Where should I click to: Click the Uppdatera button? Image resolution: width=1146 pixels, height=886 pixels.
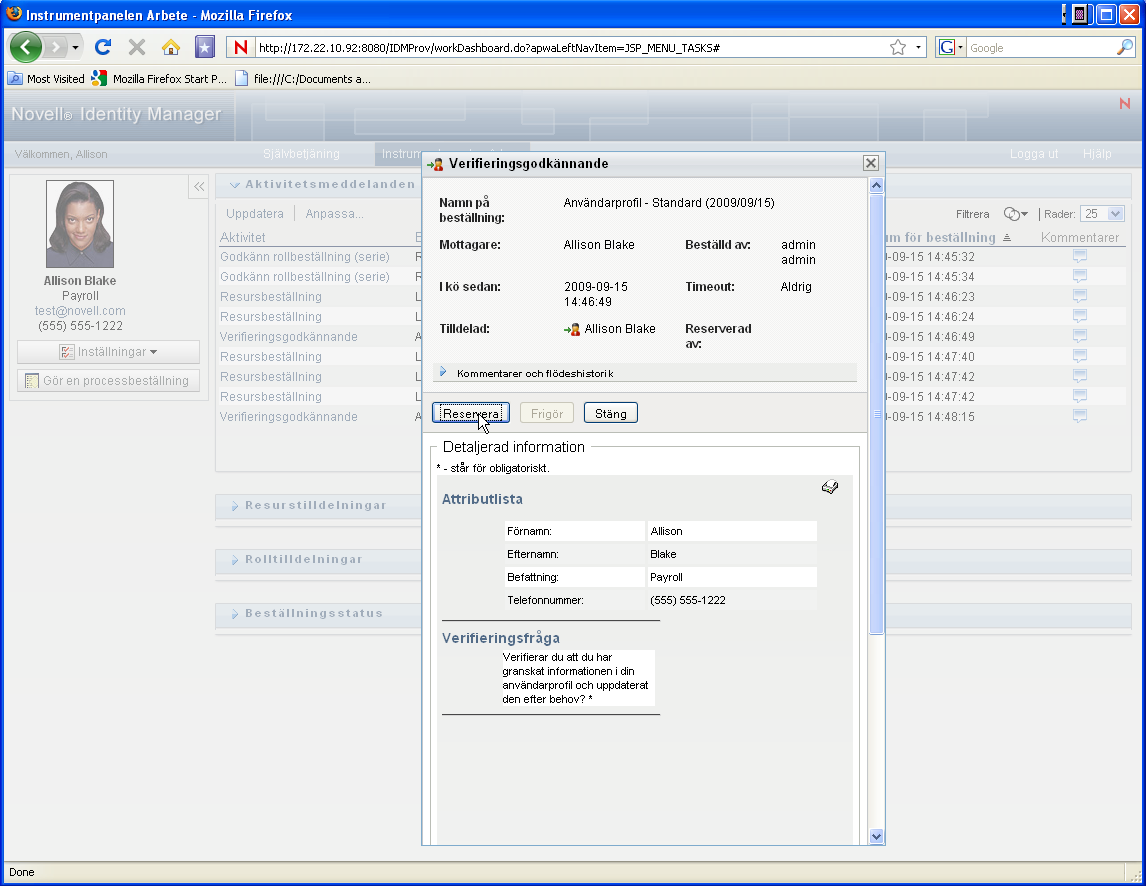pos(254,213)
